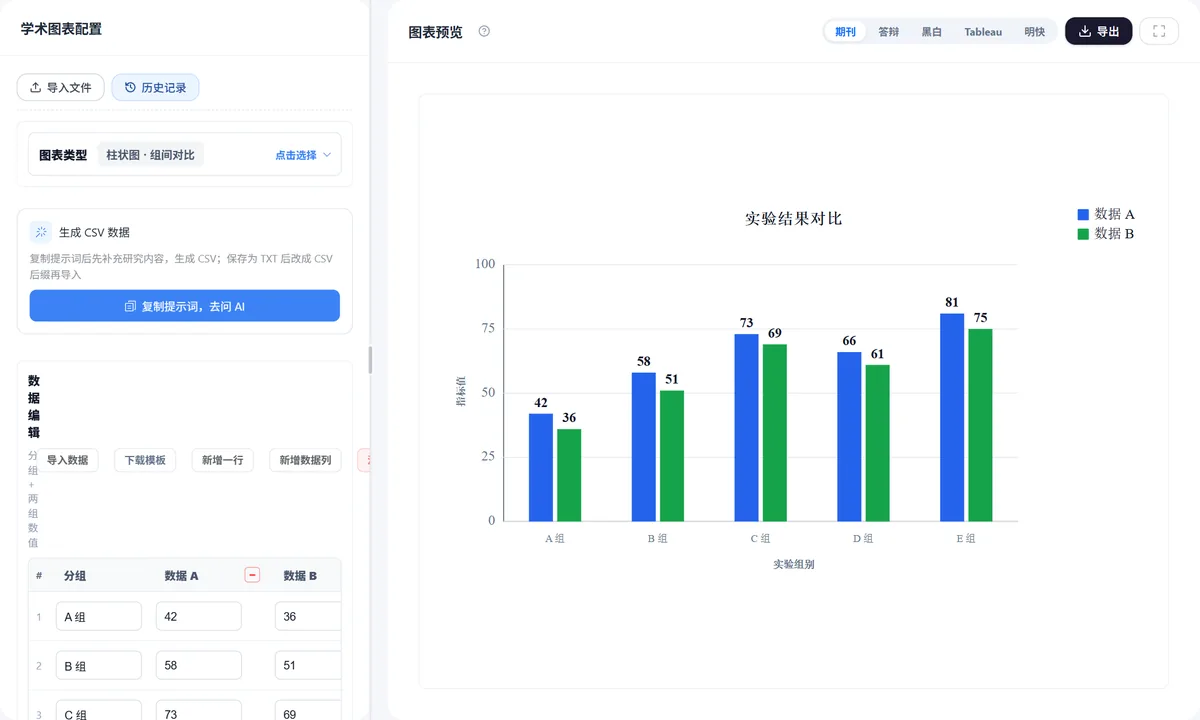Image resolution: width=1200 pixels, height=720 pixels.
Task: Select the 黑白 theme tab
Action: (932, 32)
